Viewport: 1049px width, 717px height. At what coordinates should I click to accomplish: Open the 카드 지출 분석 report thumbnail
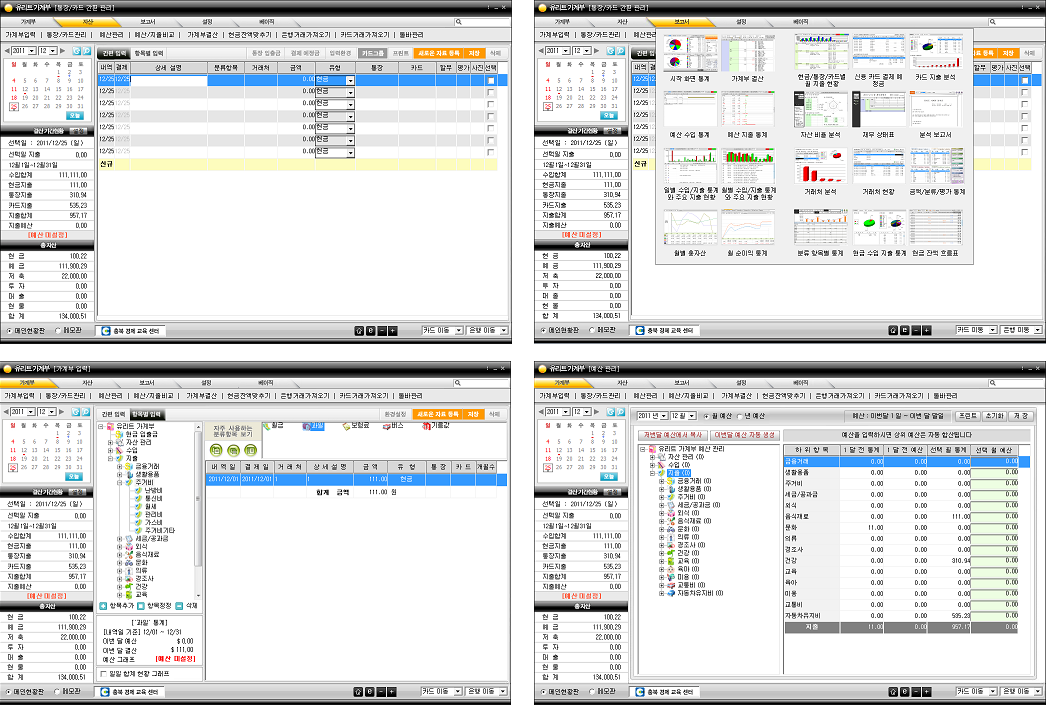[x=935, y=58]
